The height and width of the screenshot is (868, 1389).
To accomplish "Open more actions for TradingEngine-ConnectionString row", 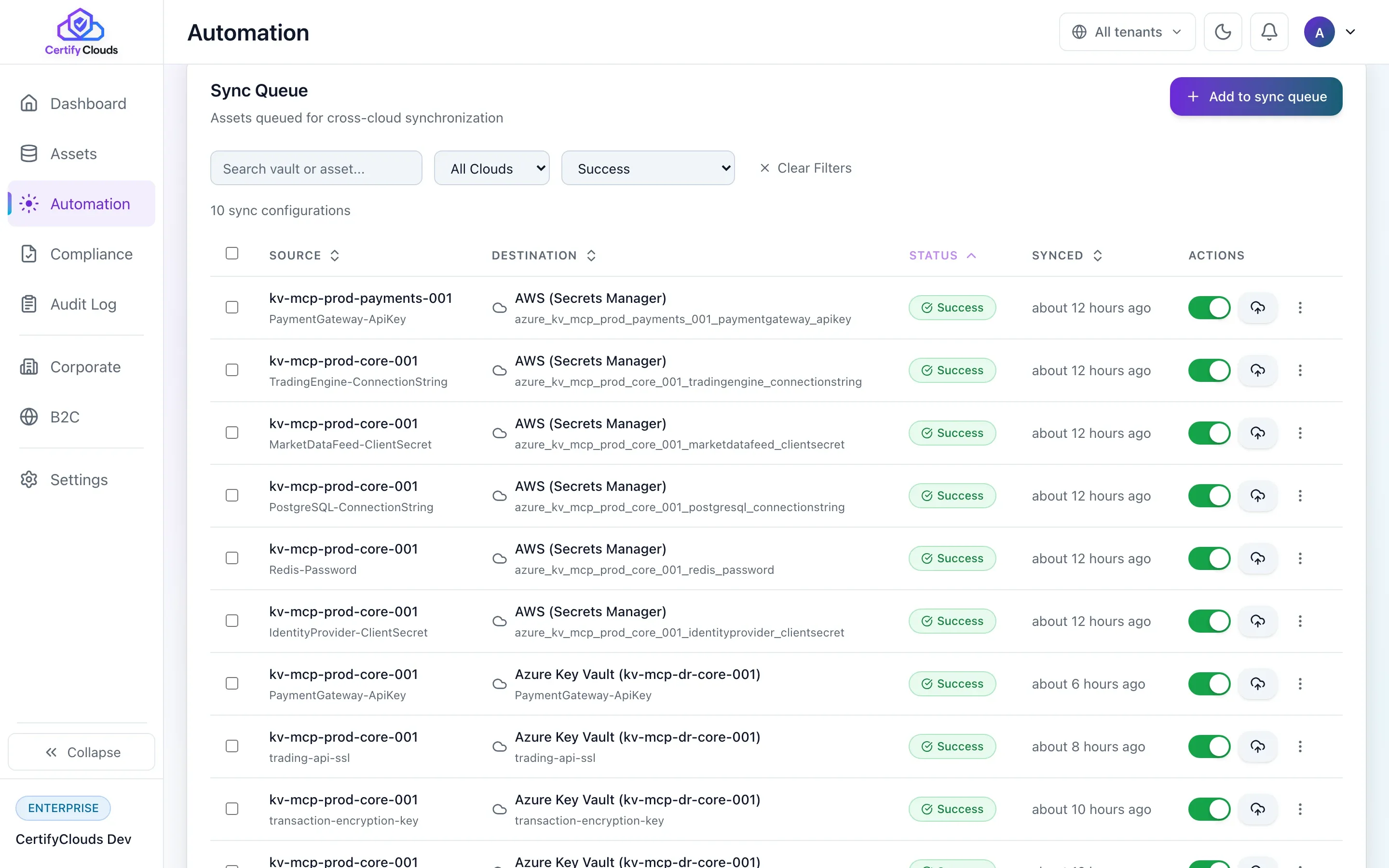I will [x=1300, y=370].
